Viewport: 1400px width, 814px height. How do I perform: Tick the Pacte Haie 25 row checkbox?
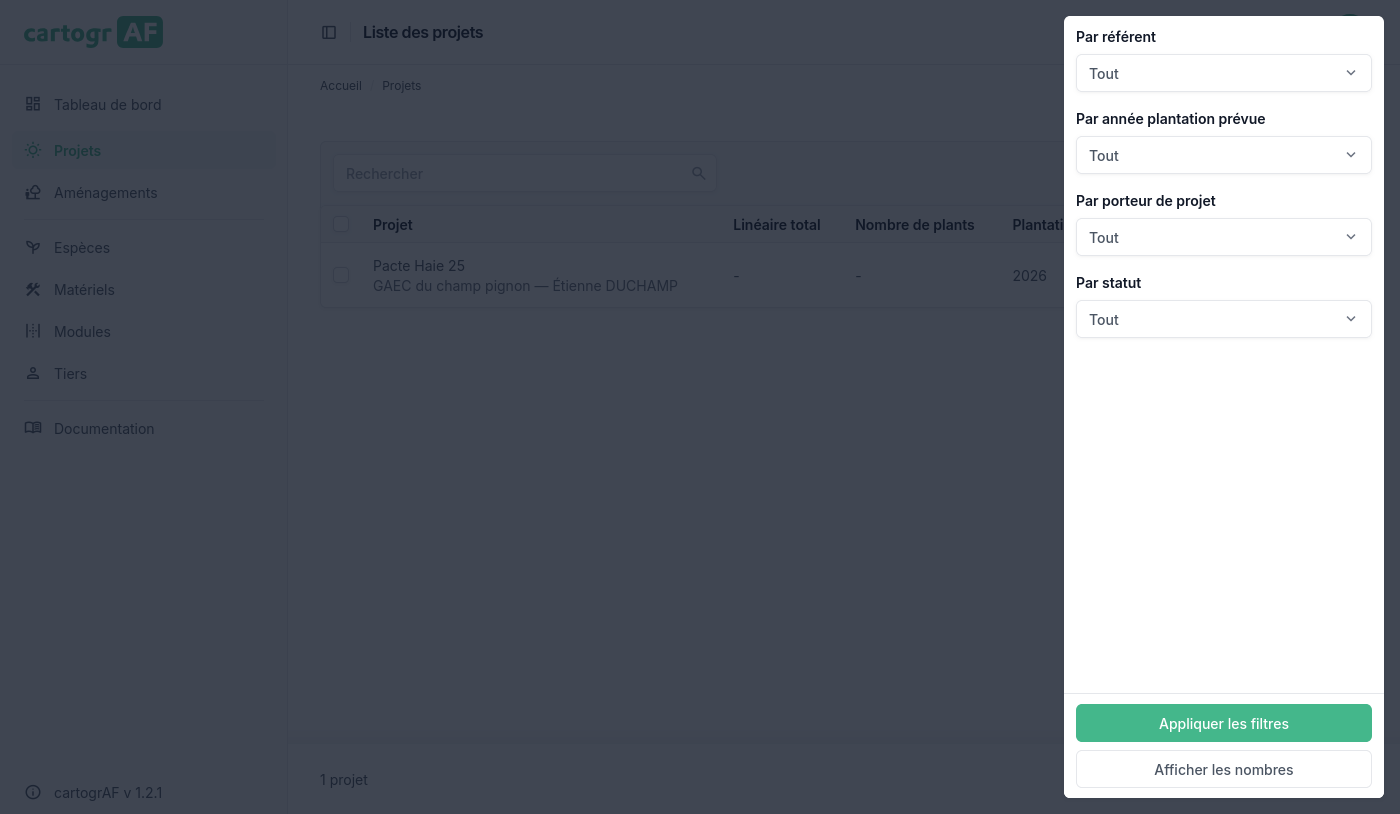(341, 275)
